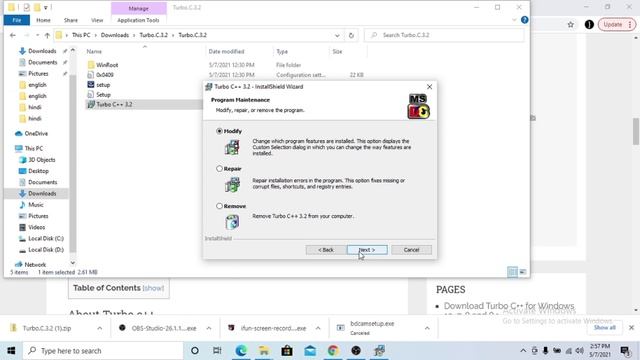This screenshot has height=360, width=640.
Task: Open recent locations dropdown arrow
Action: (38, 36)
